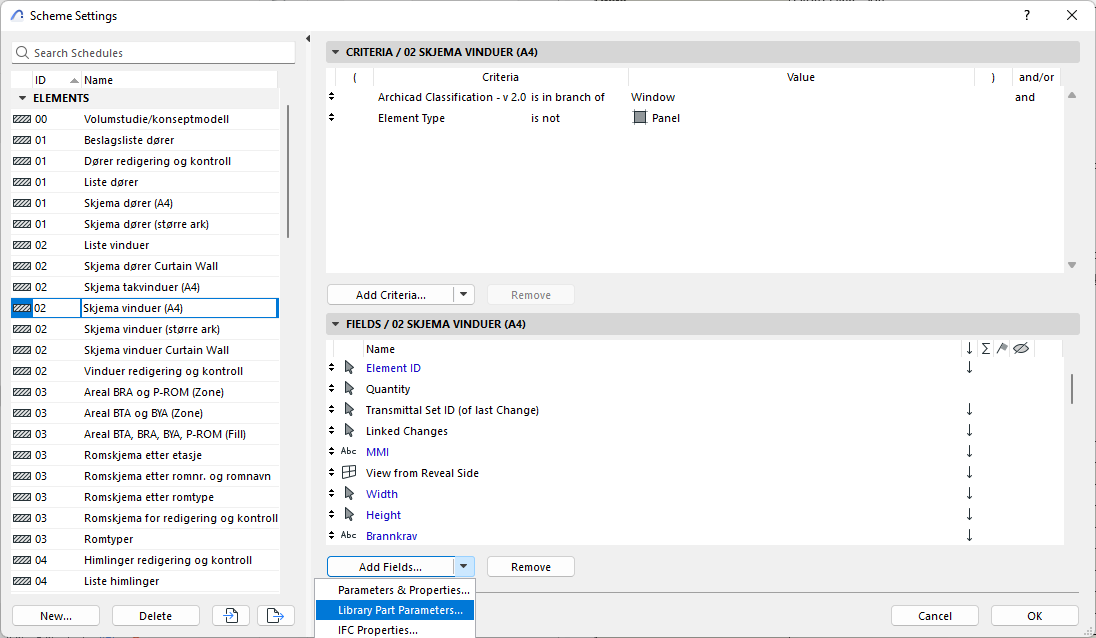Open the Add Criteria dropdown arrow
1096x638 pixels.
[x=463, y=295]
